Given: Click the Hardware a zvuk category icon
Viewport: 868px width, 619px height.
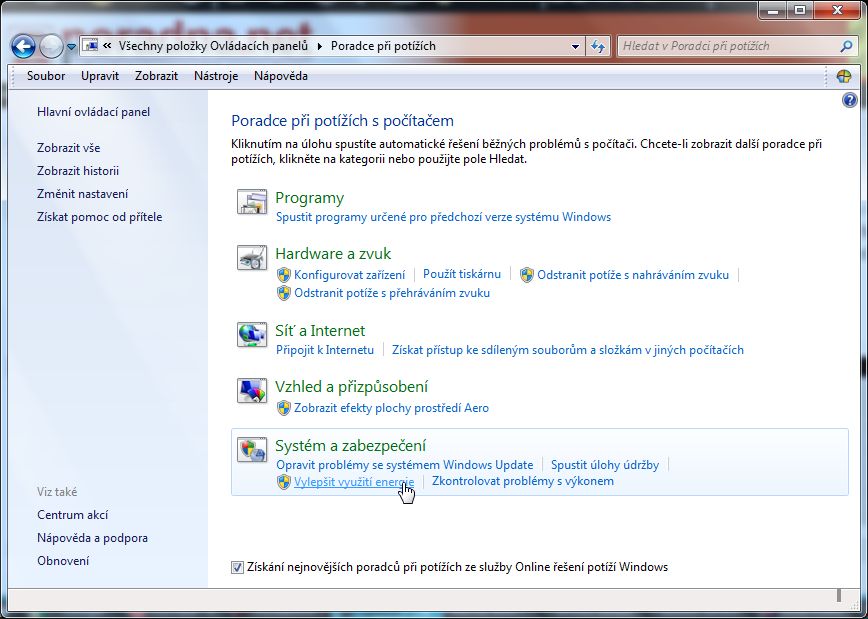Looking at the screenshot, I should click(x=252, y=257).
